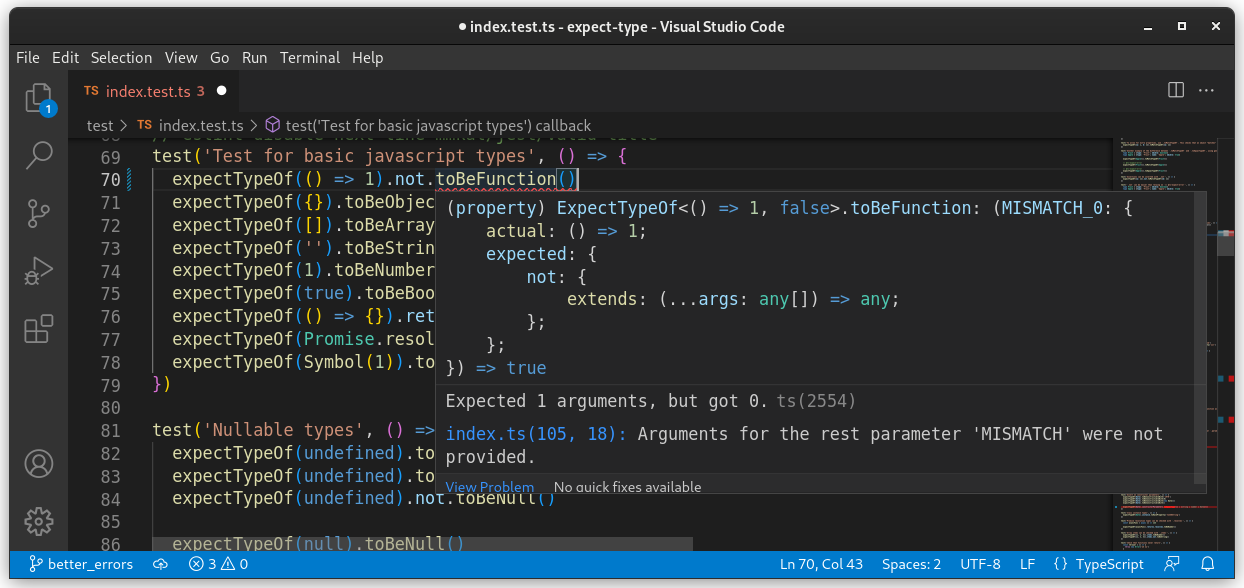Open the Run and Debug view
This screenshot has height=588, width=1244.
pos(38,271)
